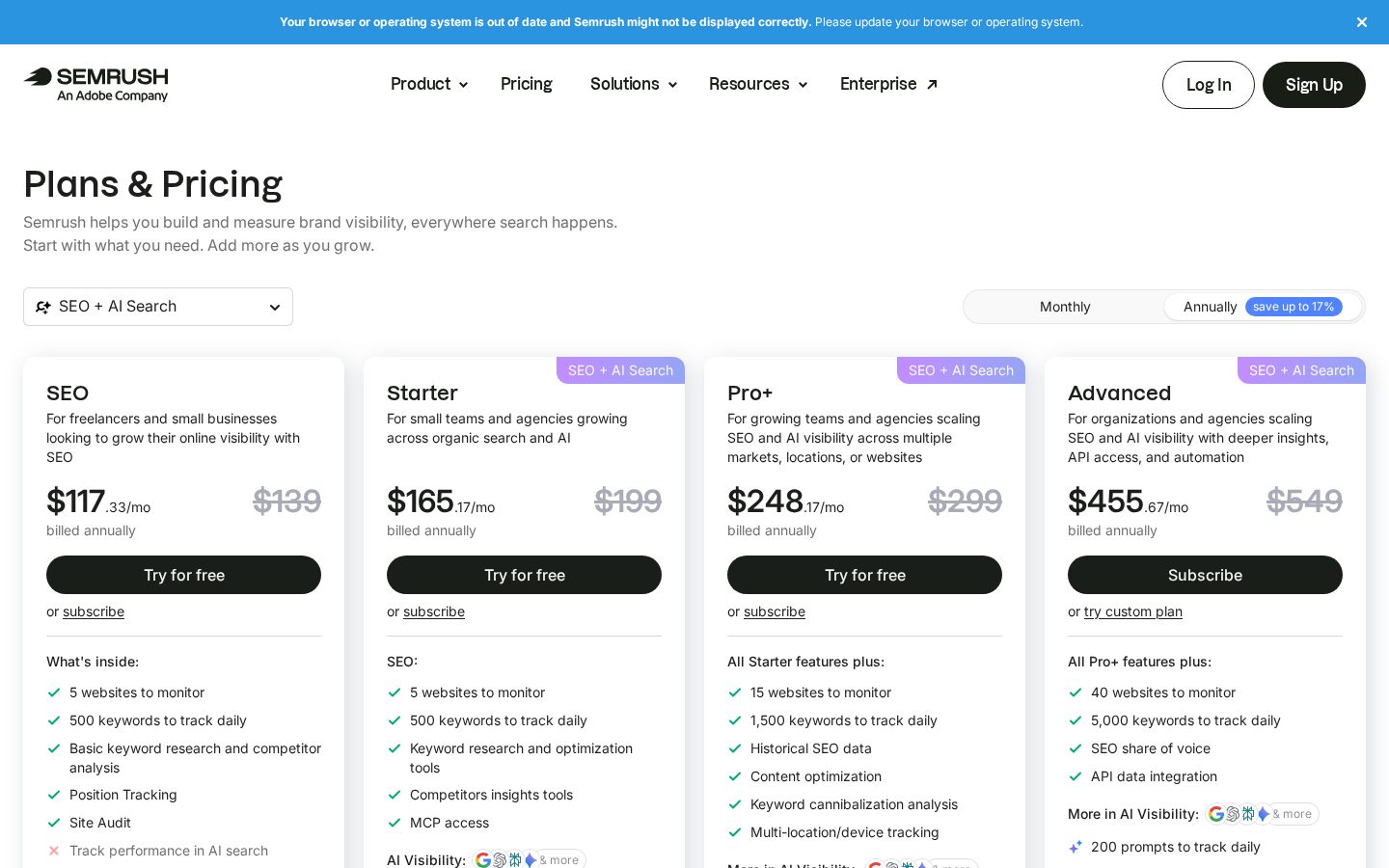
Task: Expand the Product menu
Action: [x=429, y=84]
